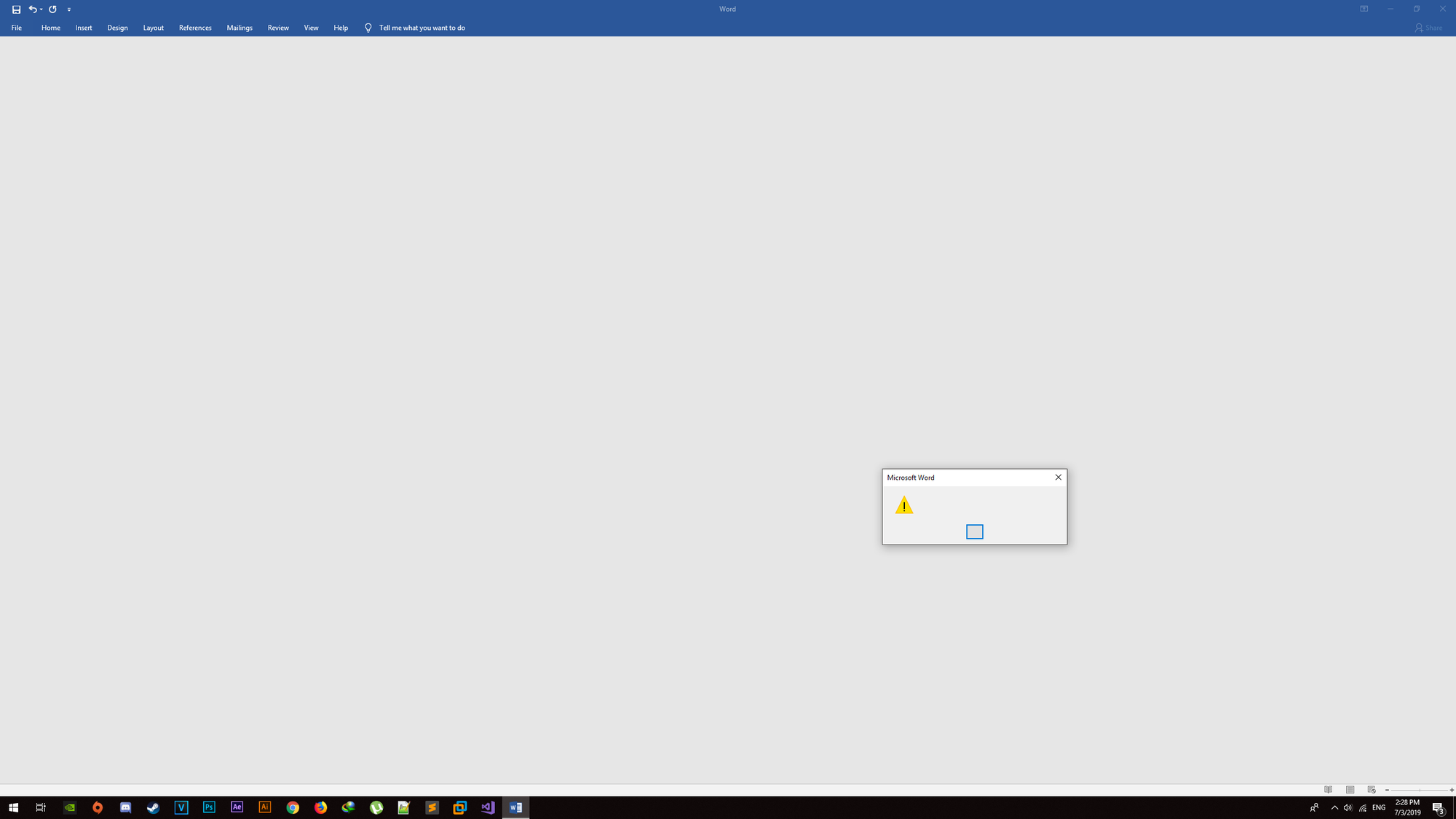Switch to the Insert ribbon tab
This screenshot has width=1456, height=819.
(x=84, y=28)
